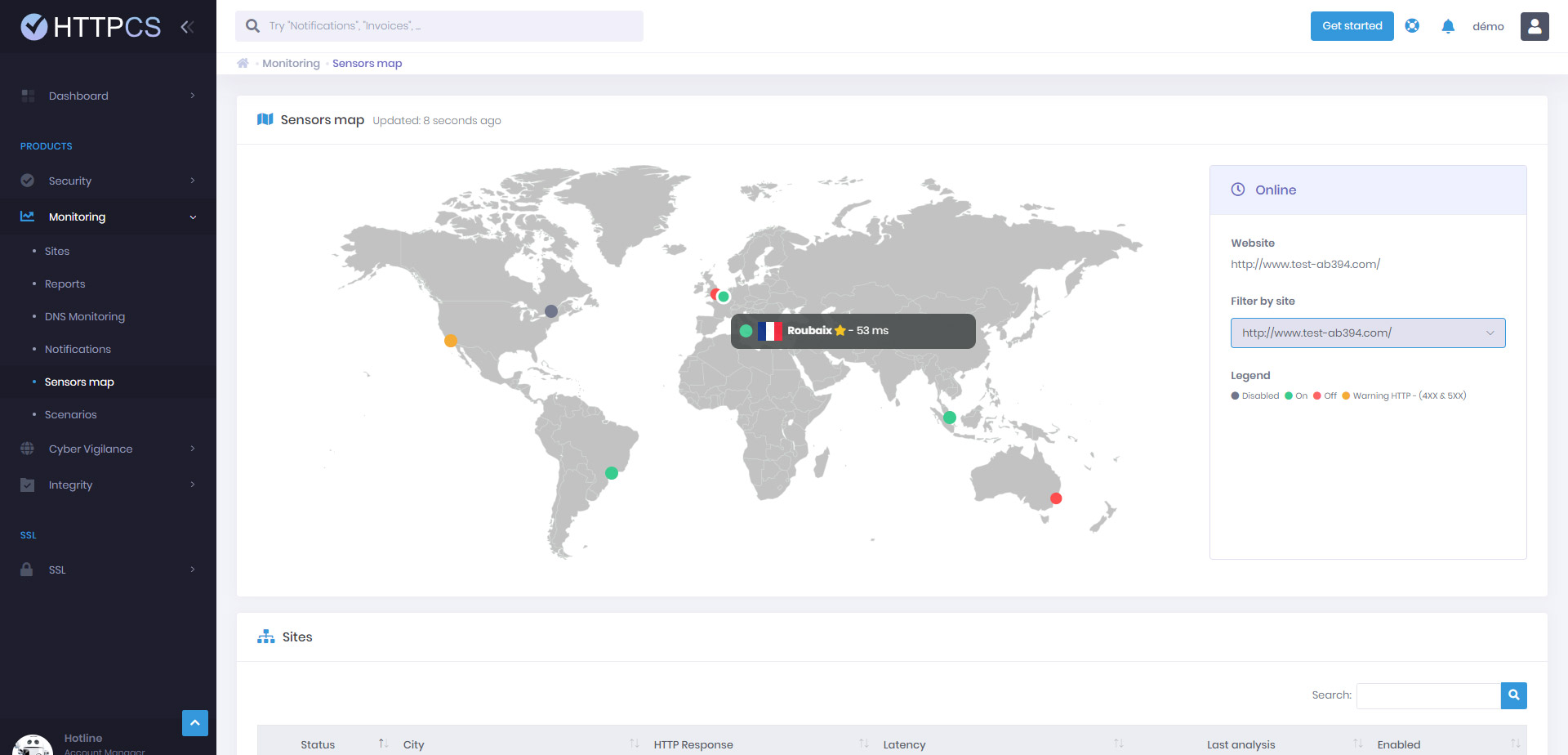Select the orange warning sensor on US west coast
1568x755 pixels.
coord(450,341)
